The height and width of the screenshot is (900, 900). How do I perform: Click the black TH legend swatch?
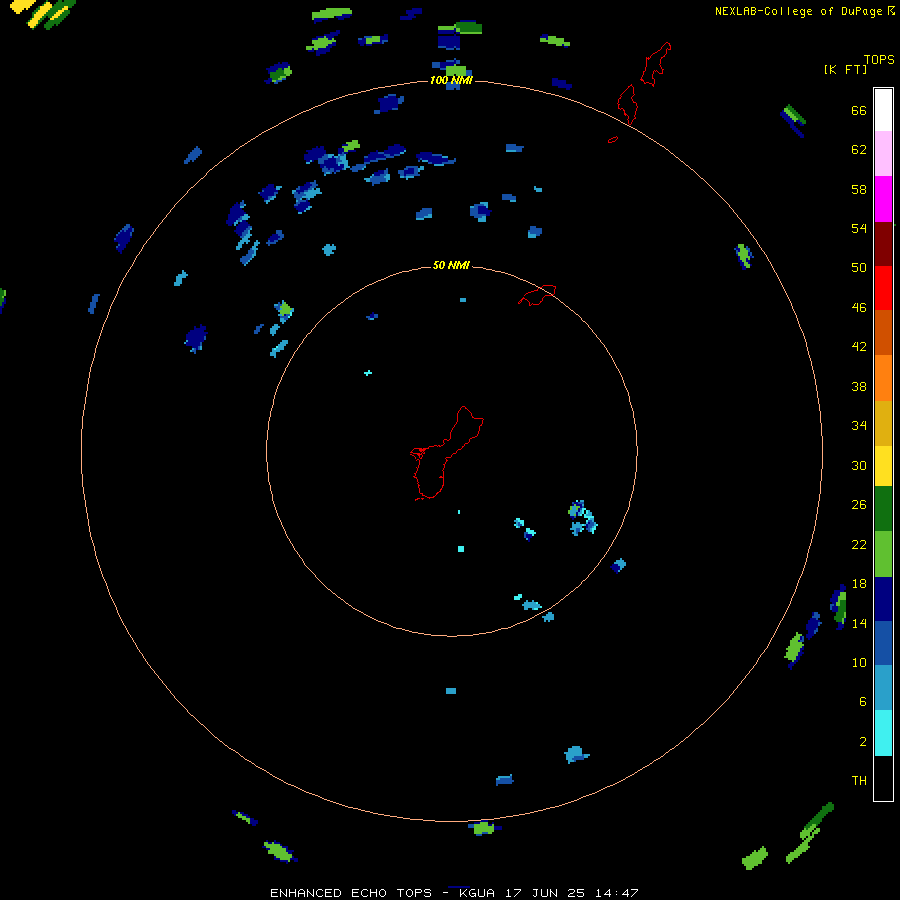pyautogui.click(x=883, y=778)
